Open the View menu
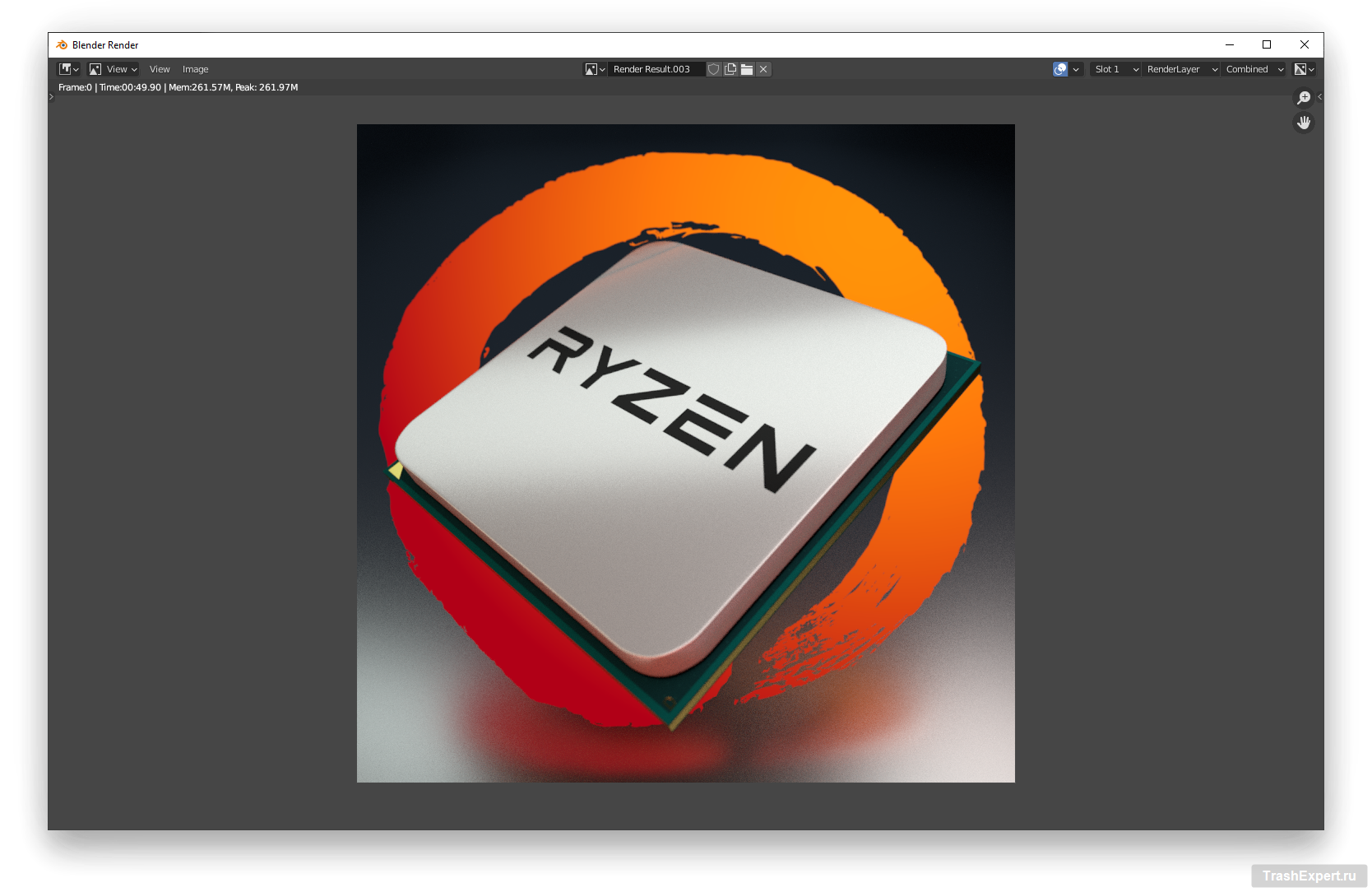 pos(160,69)
